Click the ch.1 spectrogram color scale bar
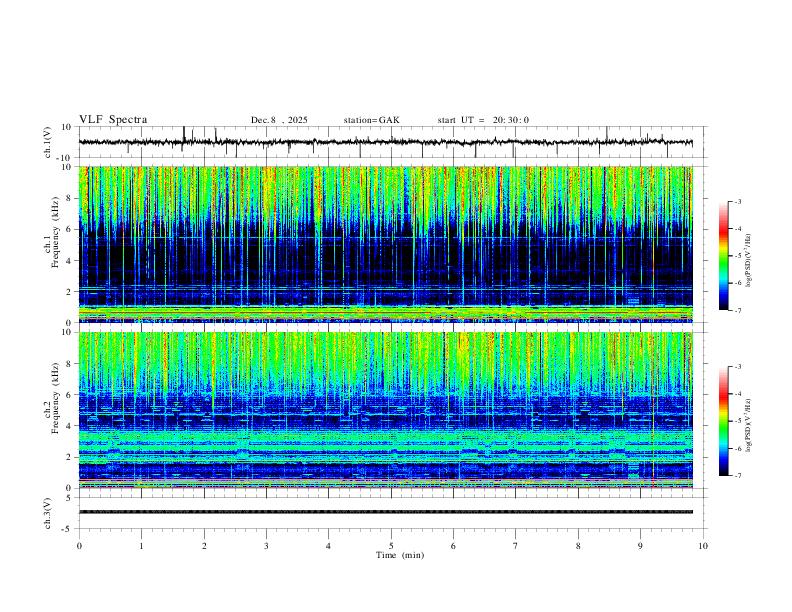The image size is (792, 612). [723, 256]
